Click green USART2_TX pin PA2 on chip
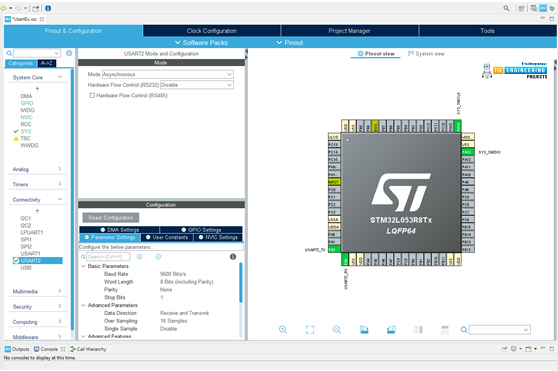Image resolution: width=558 pixels, height=371 pixels. (x=334, y=249)
